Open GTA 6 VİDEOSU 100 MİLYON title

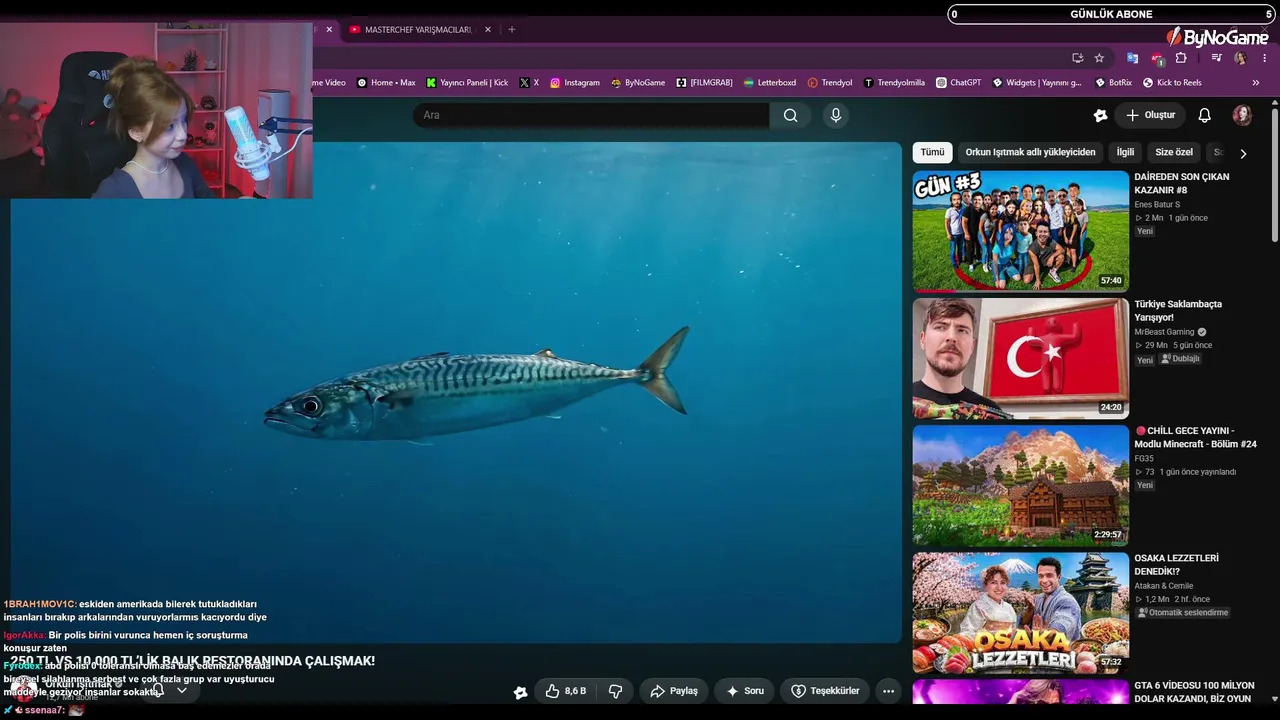(1193, 692)
